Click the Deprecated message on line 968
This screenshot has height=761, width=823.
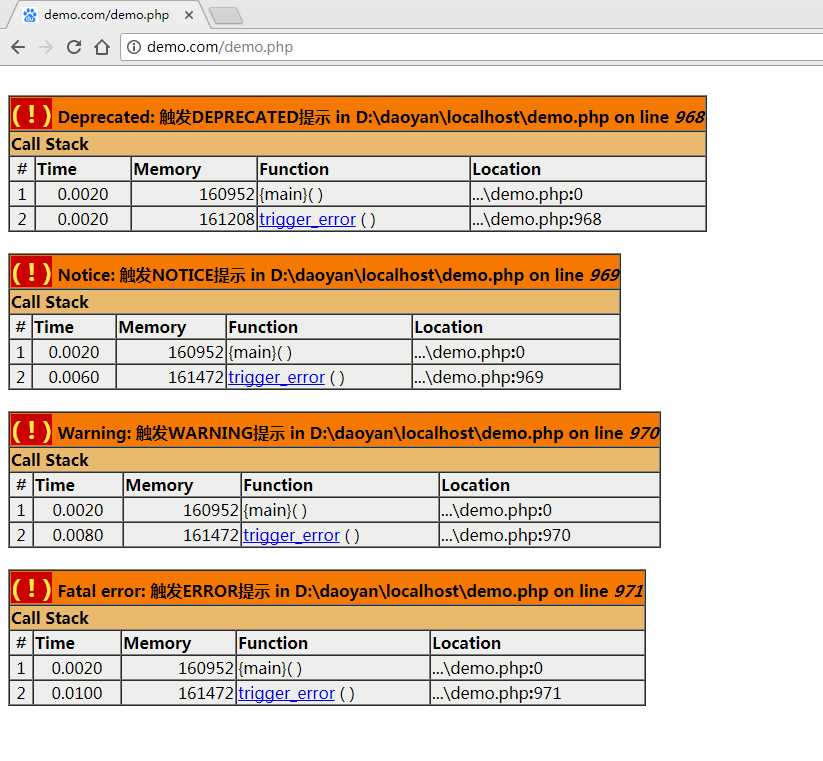[381, 117]
